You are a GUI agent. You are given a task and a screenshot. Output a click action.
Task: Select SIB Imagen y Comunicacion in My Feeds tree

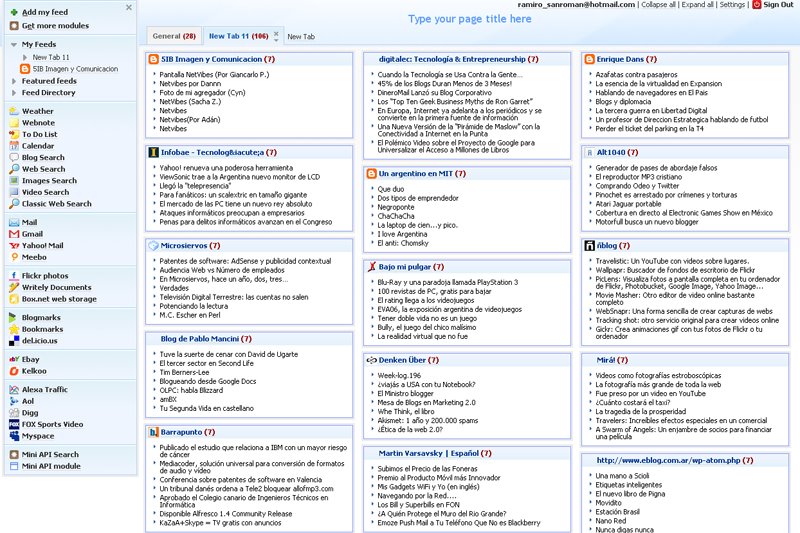[x=75, y=69]
